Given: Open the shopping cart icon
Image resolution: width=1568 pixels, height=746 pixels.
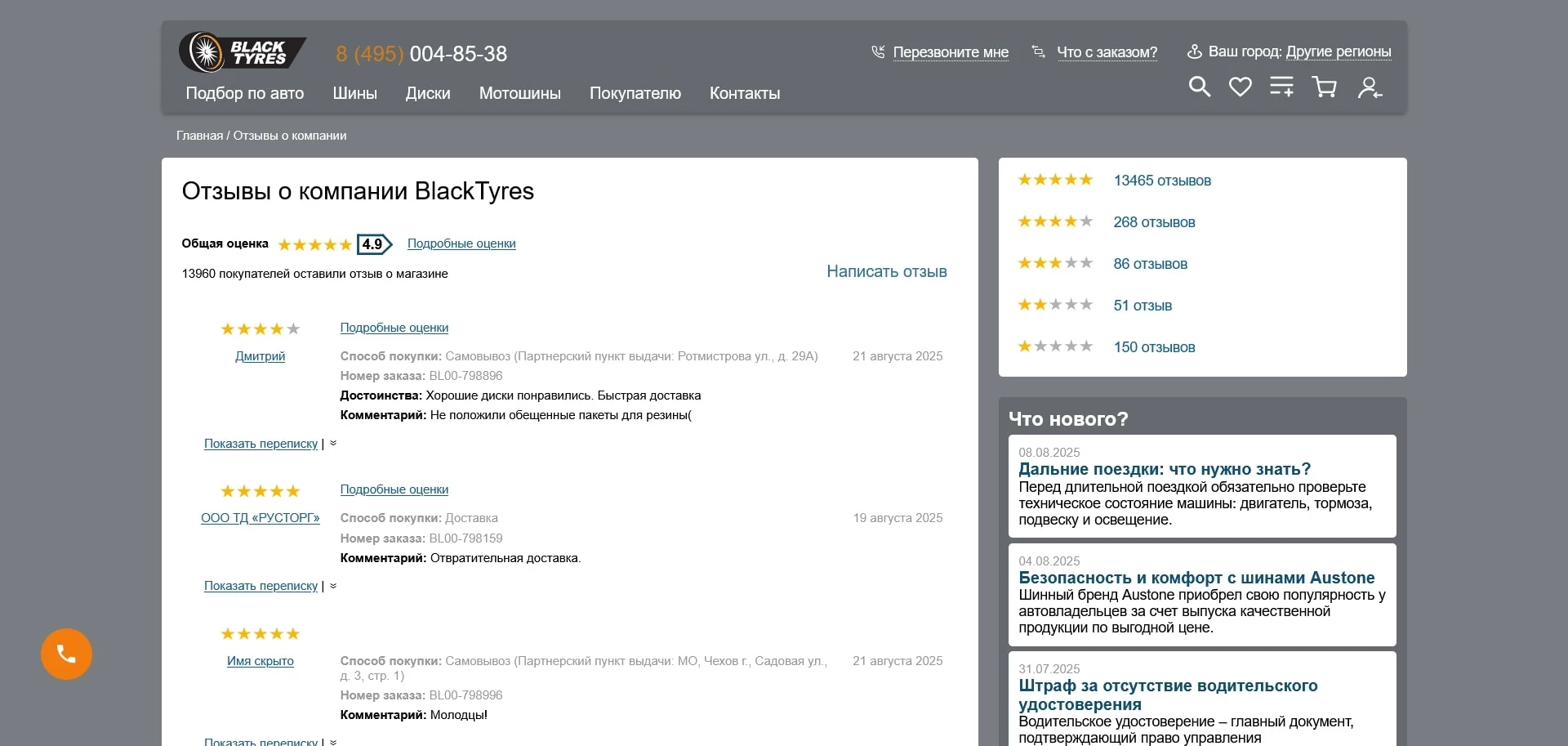Looking at the screenshot, I should point(1324,87).
